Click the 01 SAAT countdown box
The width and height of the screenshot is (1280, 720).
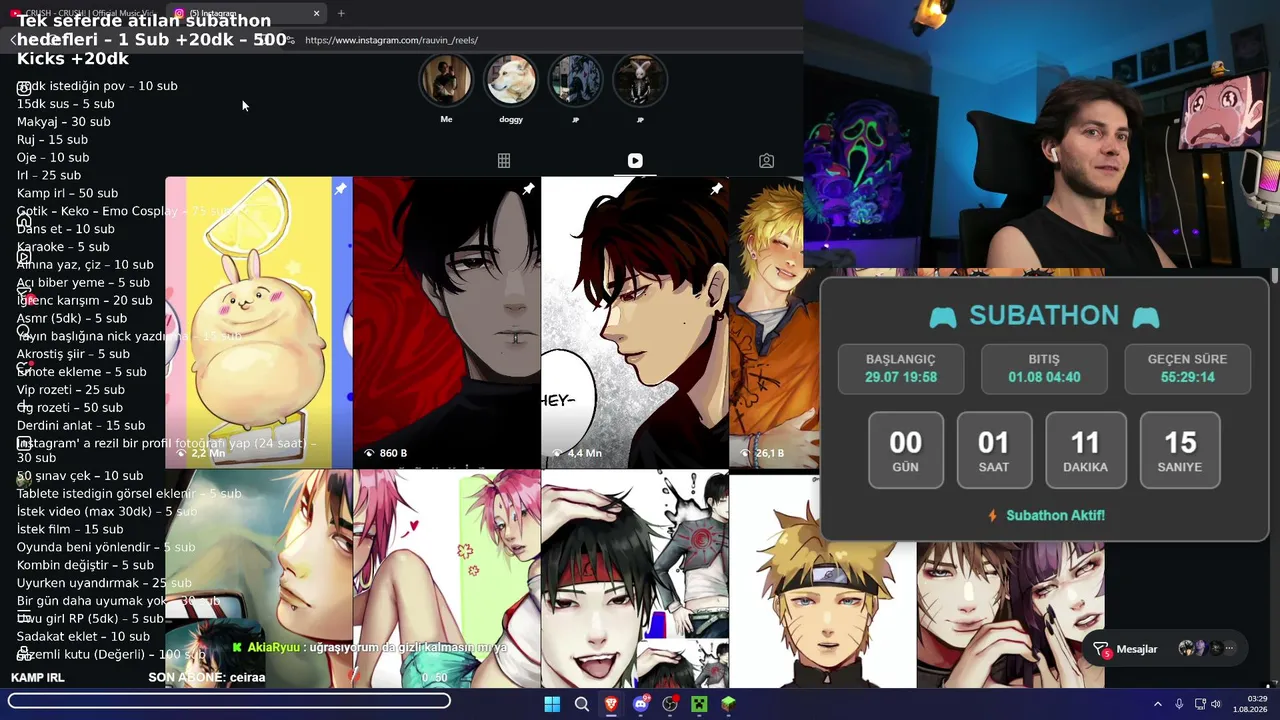pyautogui.click(x=994, y=450)
